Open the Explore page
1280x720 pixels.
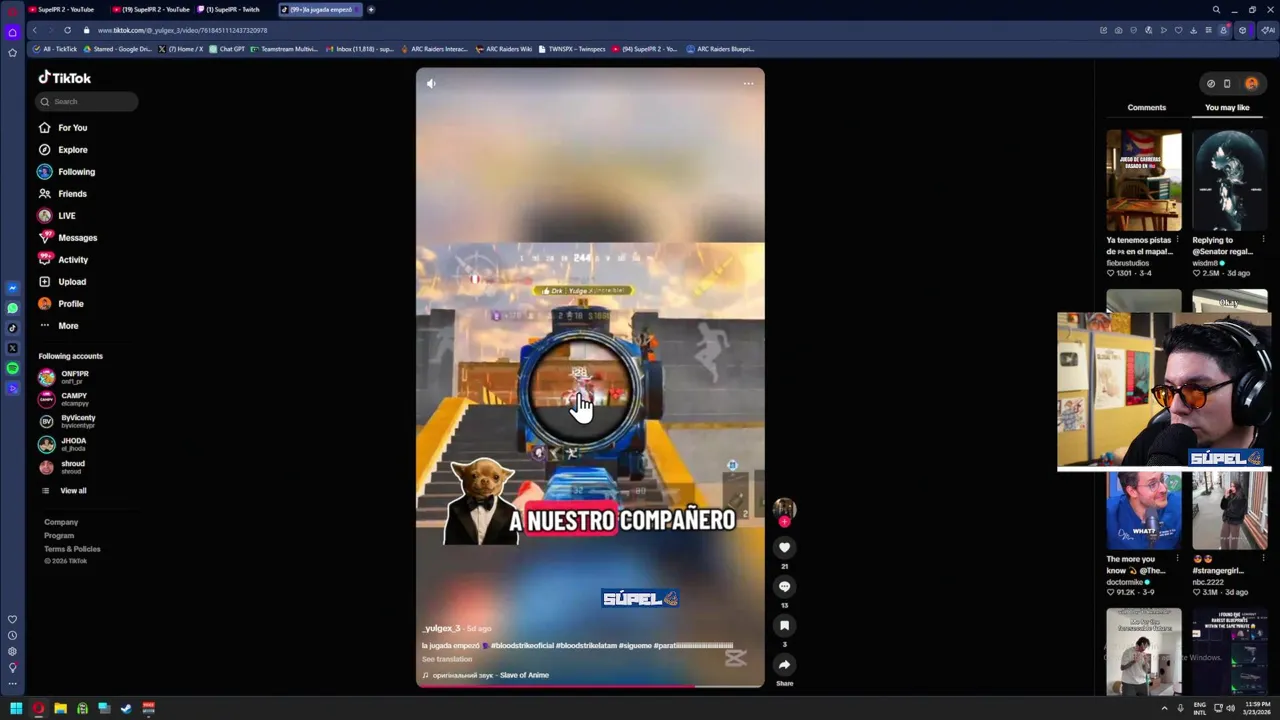63,150
